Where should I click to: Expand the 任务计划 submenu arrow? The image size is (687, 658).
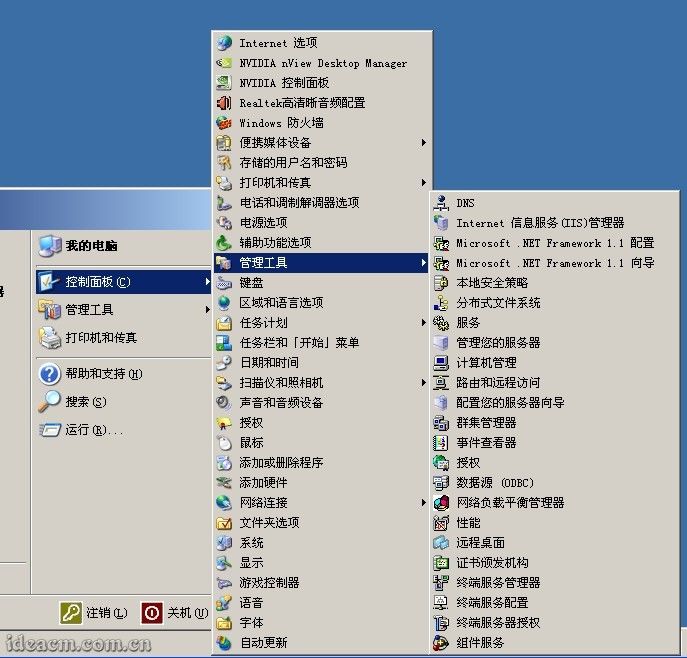424,323
